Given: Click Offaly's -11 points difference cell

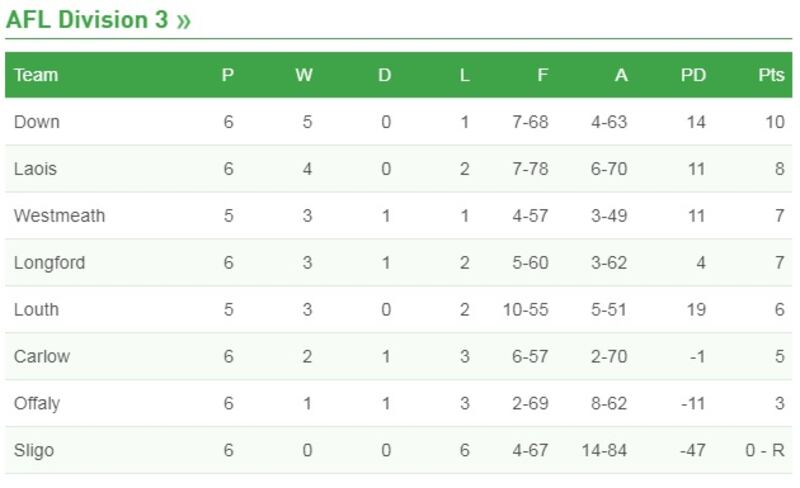Looking at the screenshot, I should [x=693, y=404].
